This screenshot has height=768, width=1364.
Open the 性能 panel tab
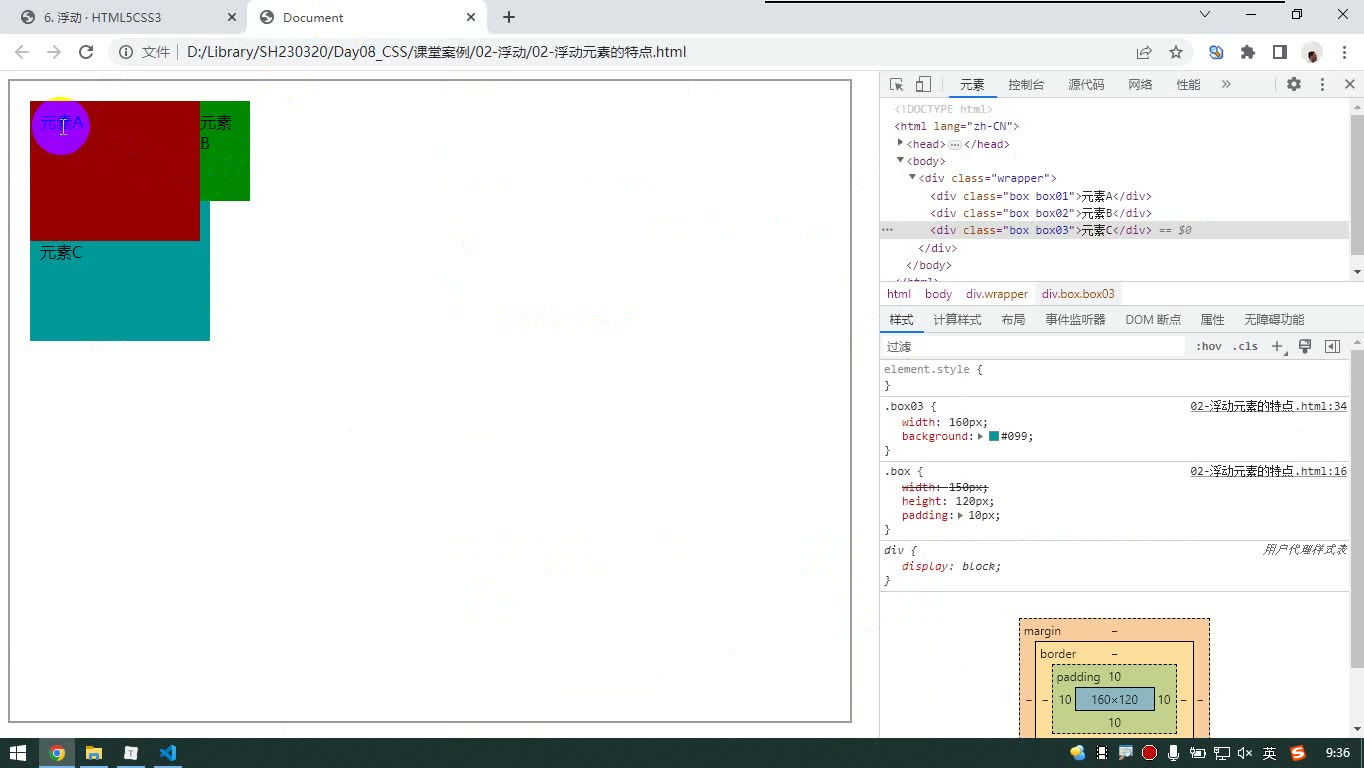tap(1188, 85)
